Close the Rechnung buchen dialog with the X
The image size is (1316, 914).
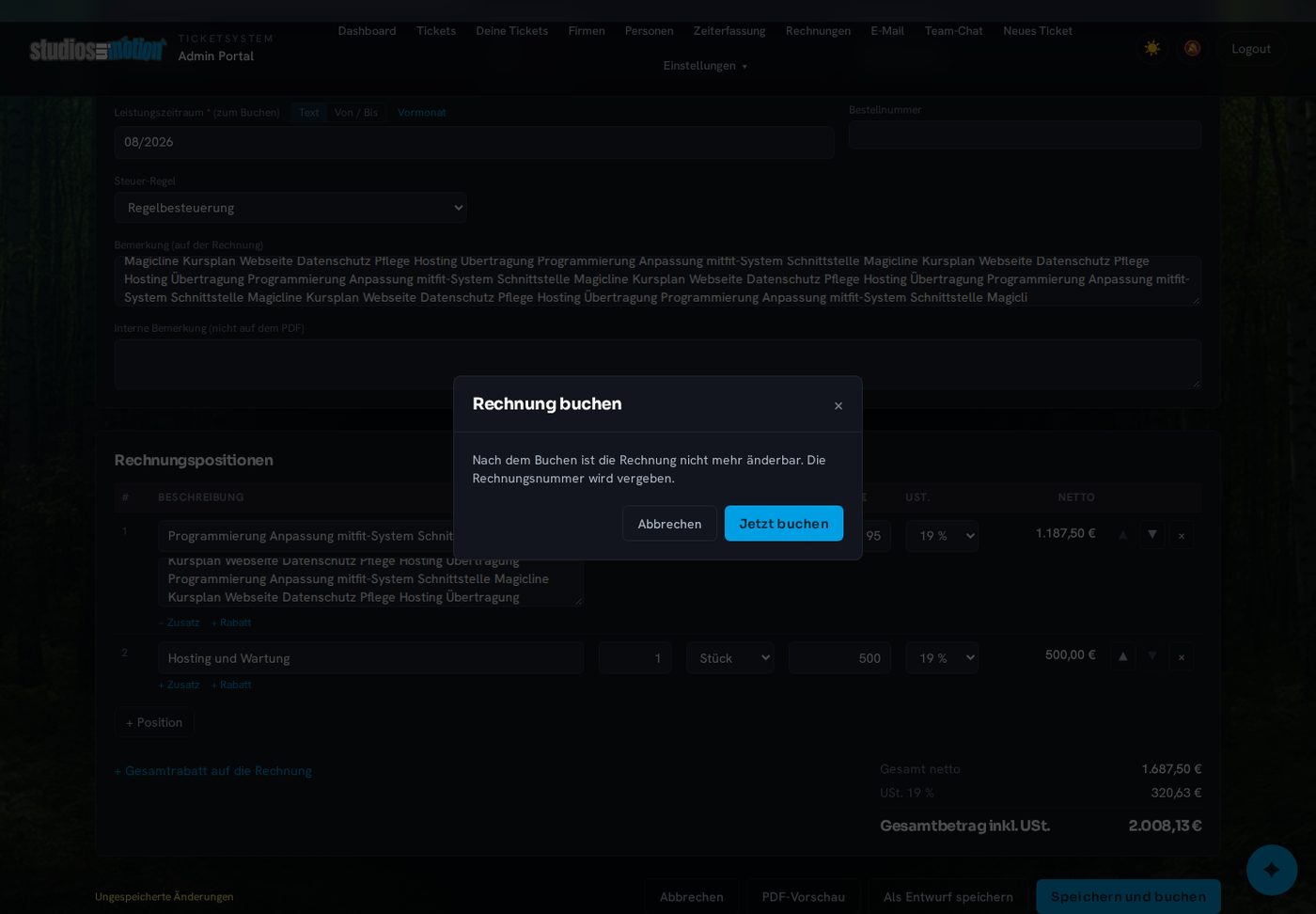click(x=838, y=405)
